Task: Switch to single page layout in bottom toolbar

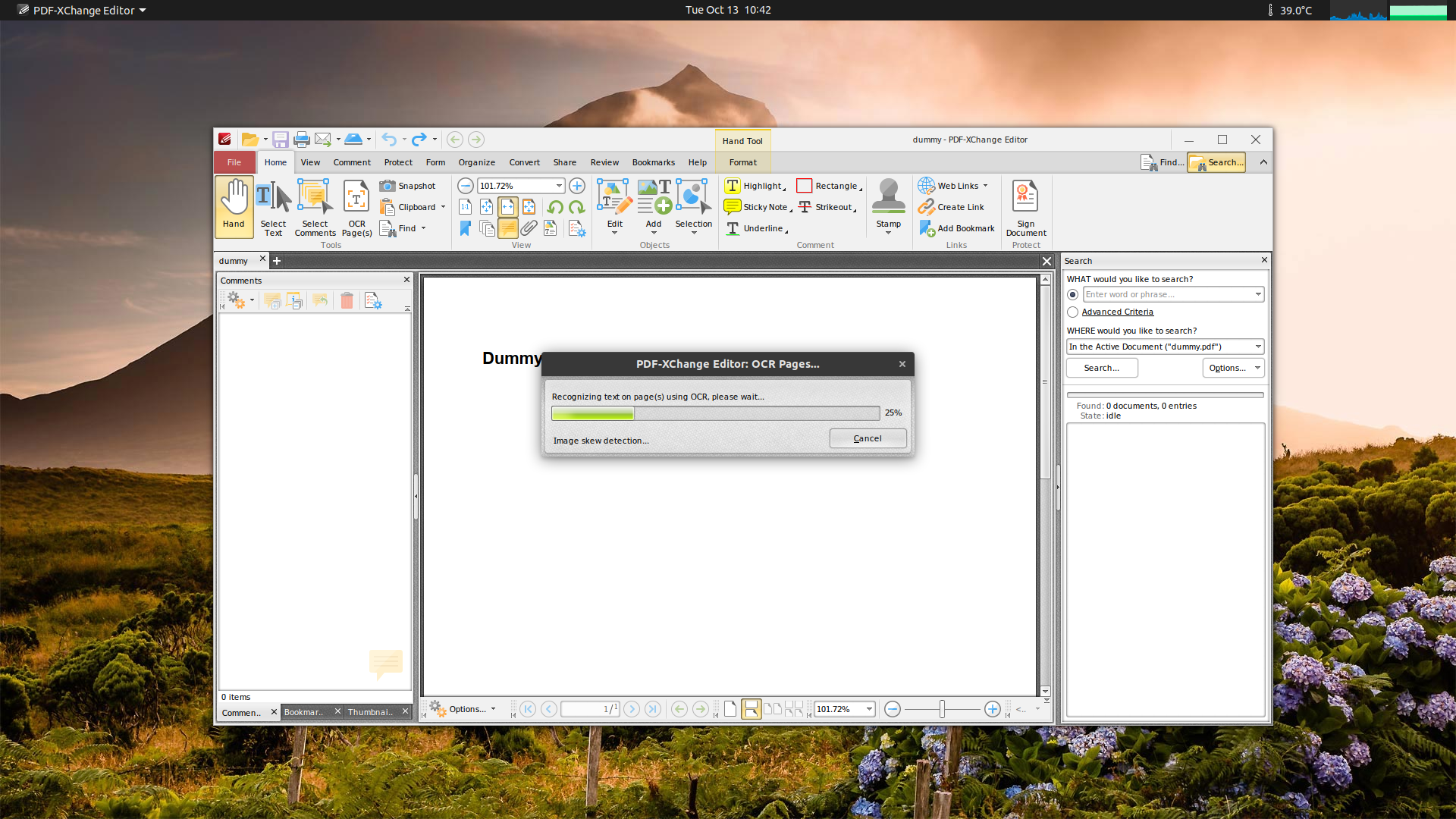Action: (730, 709)
